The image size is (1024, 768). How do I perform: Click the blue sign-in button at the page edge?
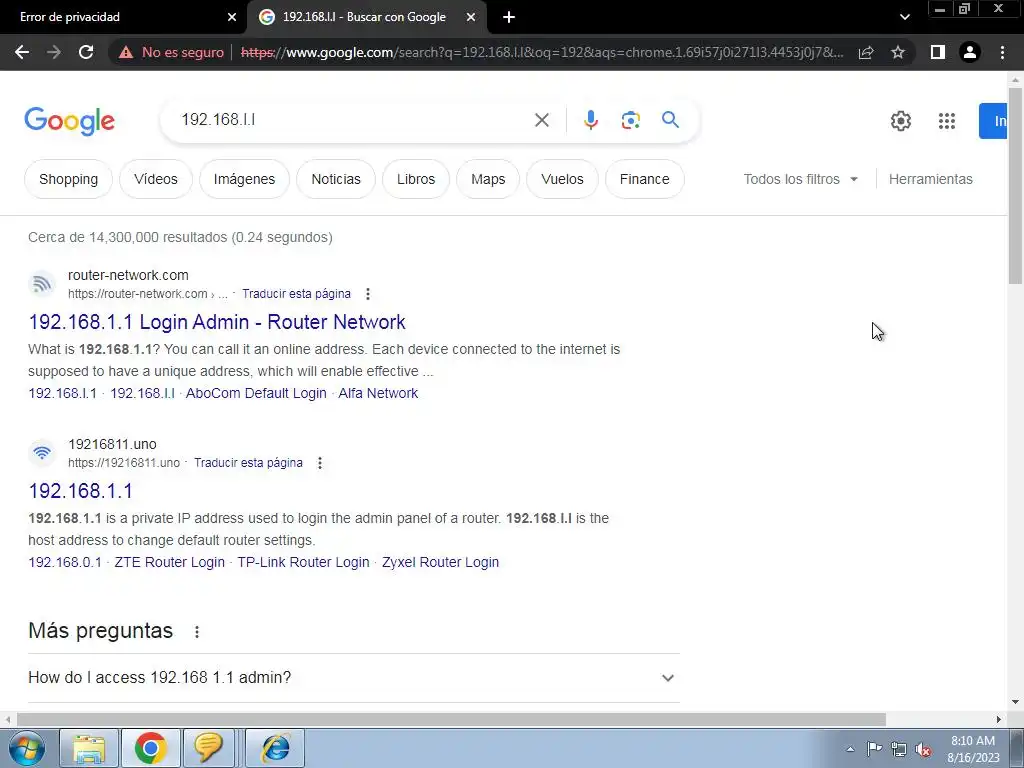point(993,121)
